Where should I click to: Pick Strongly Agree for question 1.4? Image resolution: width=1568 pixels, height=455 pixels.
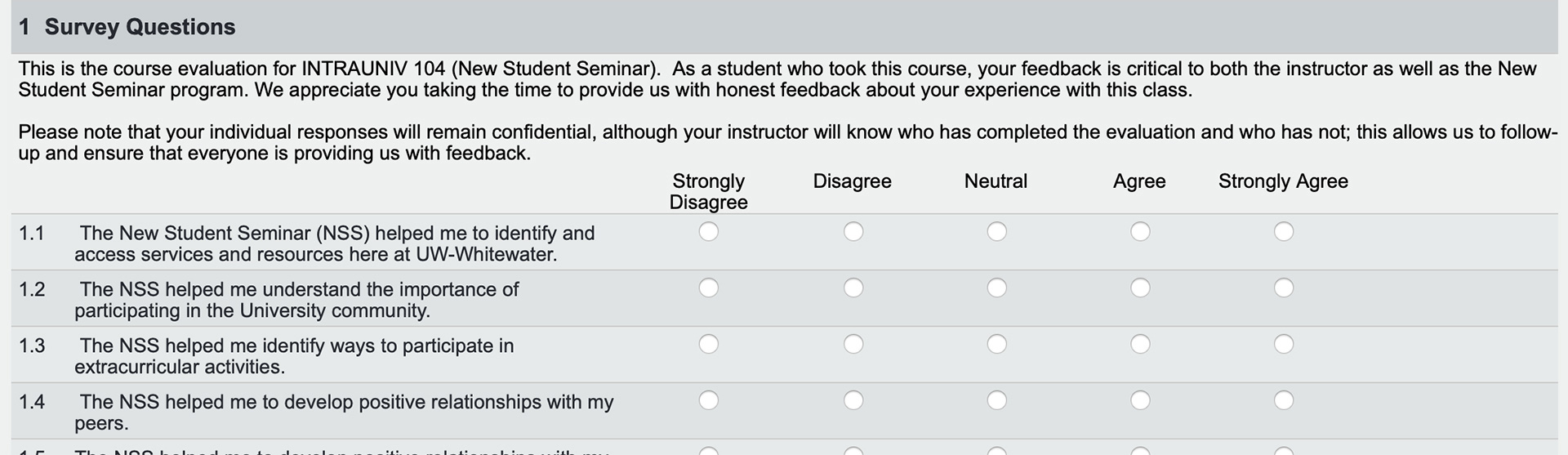(x=1284, y=400)
